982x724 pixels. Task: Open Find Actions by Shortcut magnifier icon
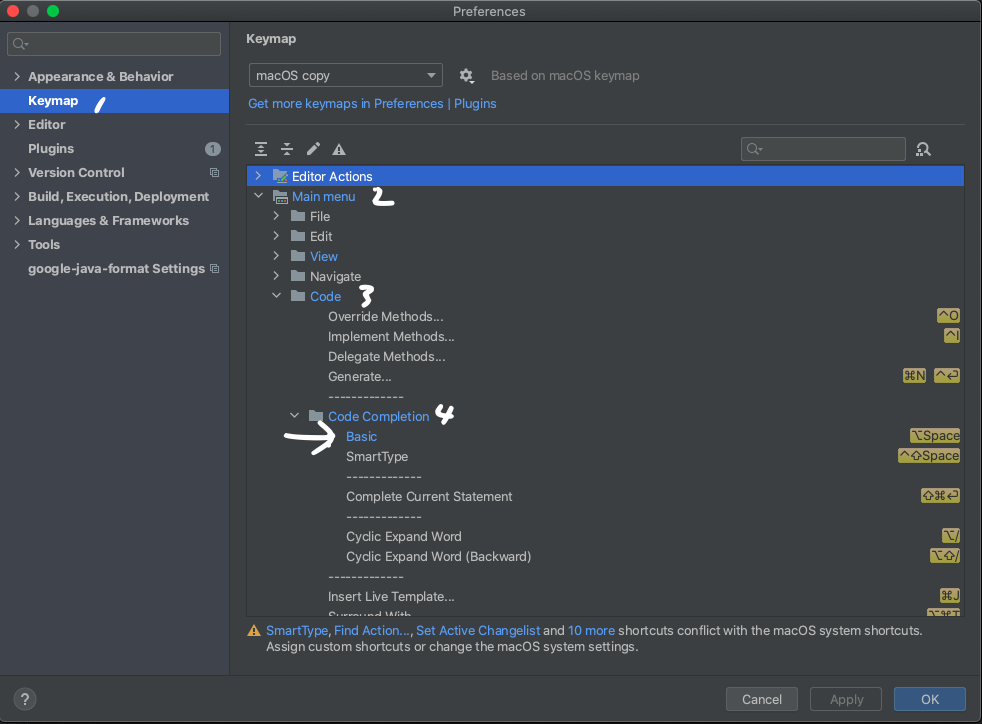(x=922, y=148)
